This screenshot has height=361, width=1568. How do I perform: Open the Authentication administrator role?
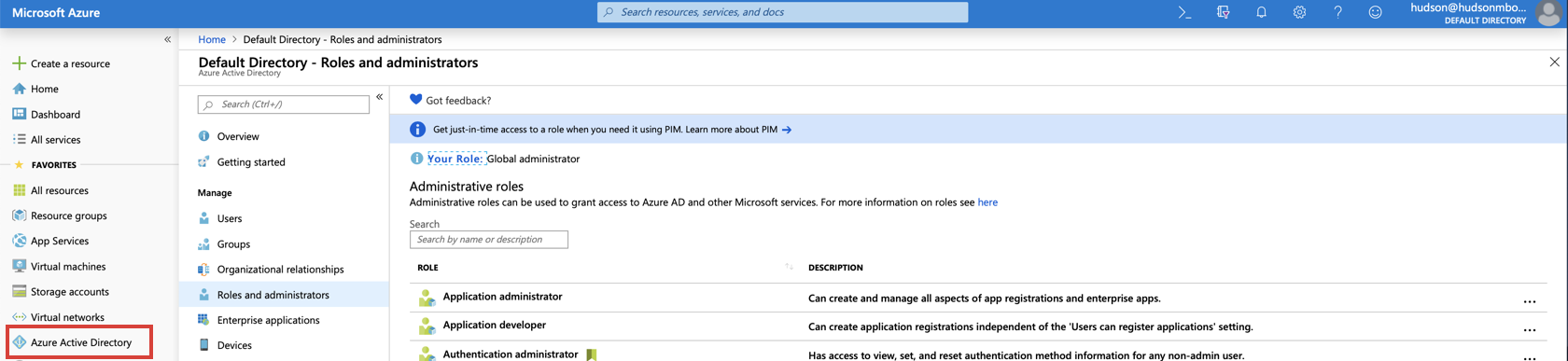pos(511,354)
